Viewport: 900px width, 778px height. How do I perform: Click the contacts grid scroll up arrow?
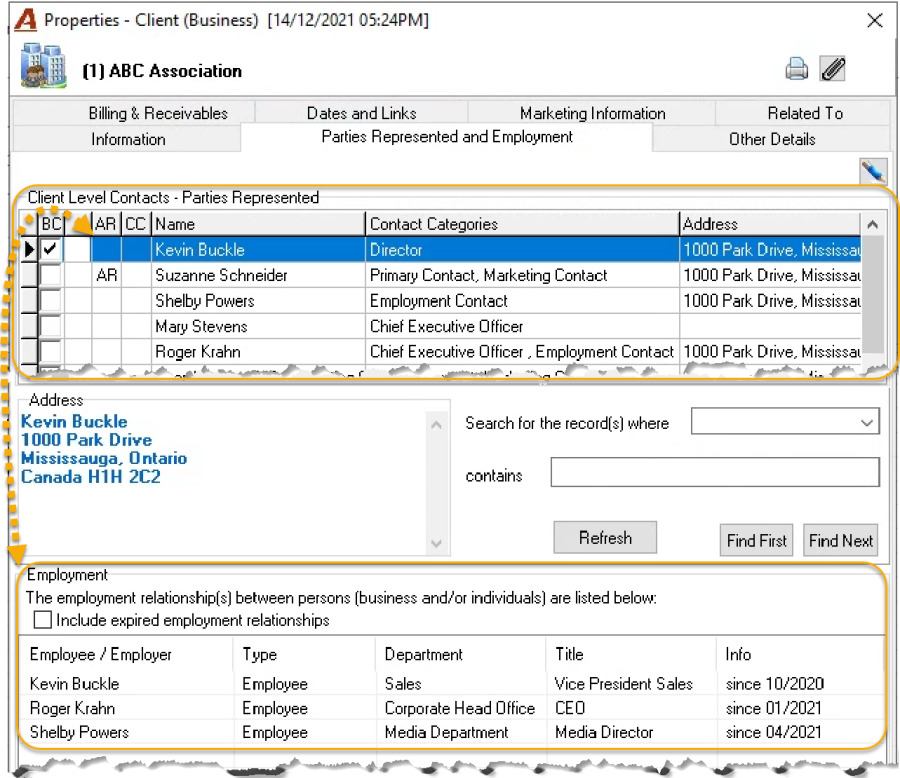pos(872,224)
